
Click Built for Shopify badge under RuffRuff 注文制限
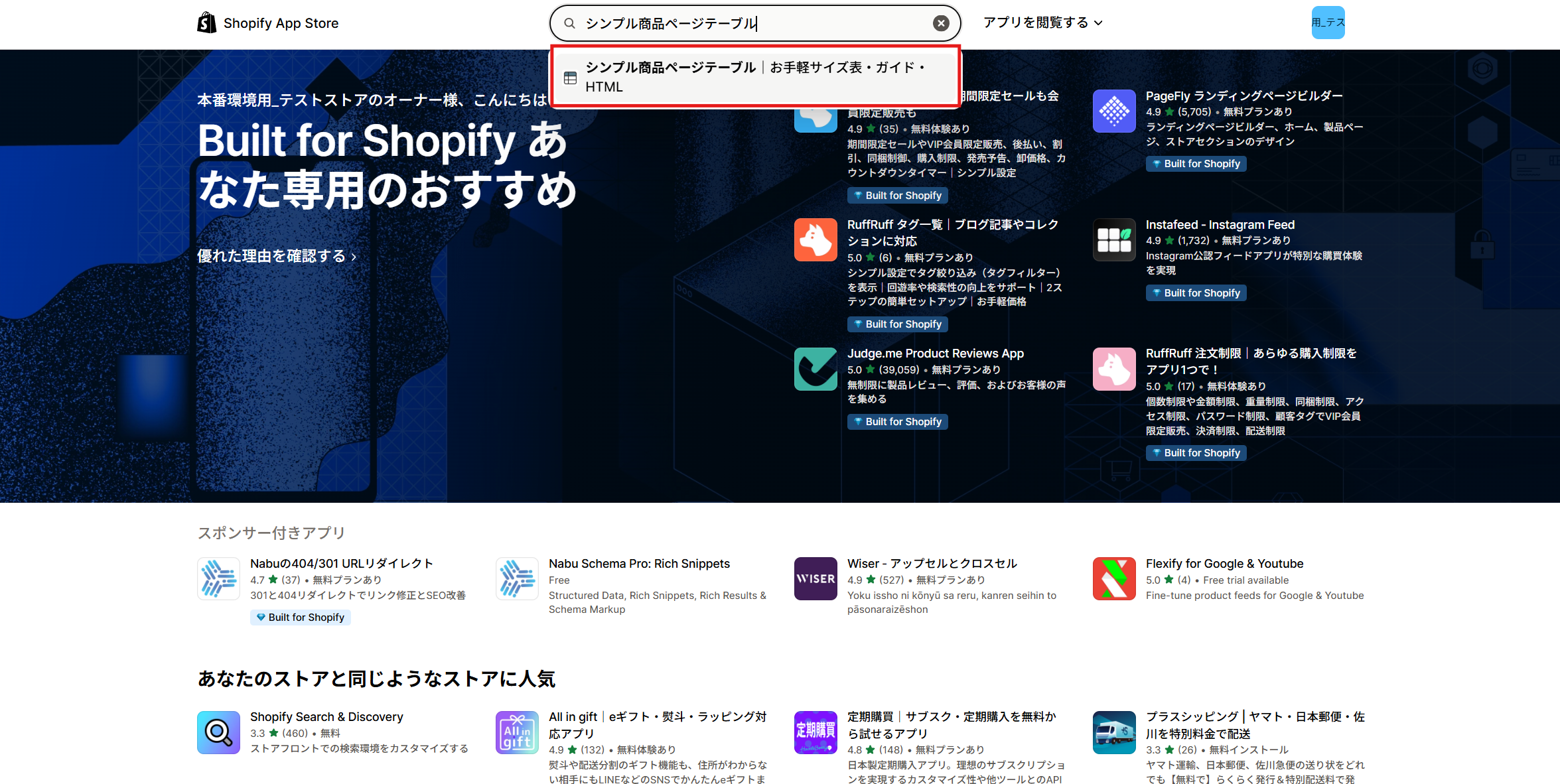[1196, 453]
